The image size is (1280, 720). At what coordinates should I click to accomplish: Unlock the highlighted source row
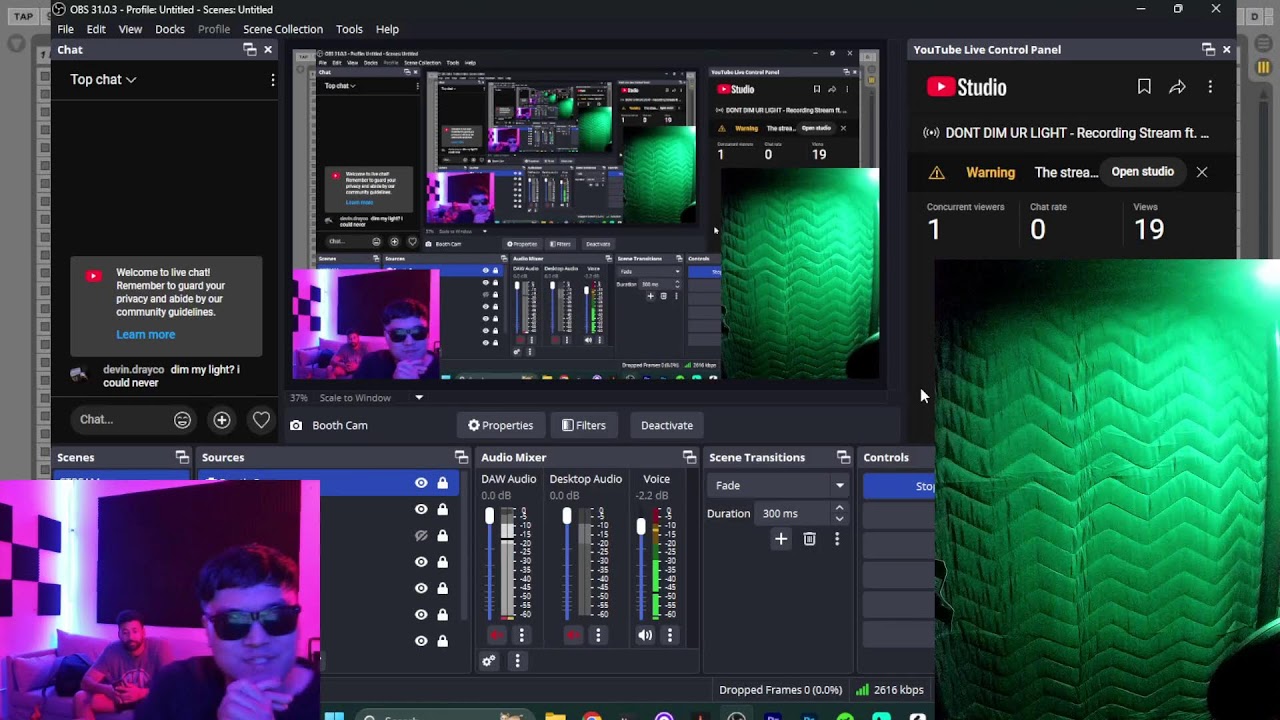point(442,483)
